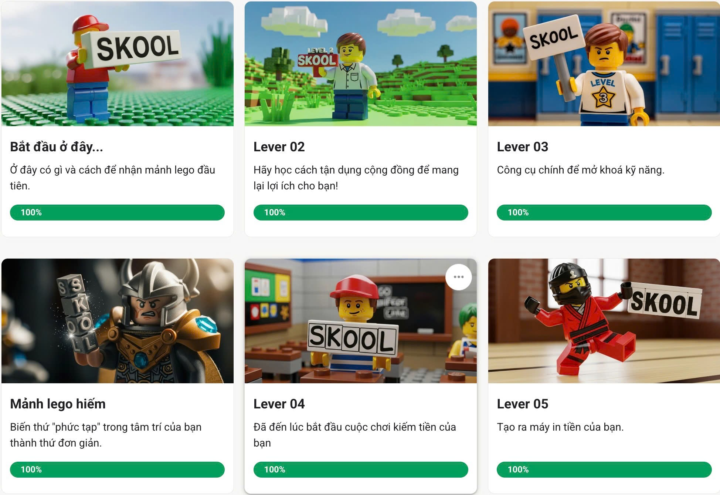Click the Lever 04 course title
The image size is (720, 495).
[279, 404]
